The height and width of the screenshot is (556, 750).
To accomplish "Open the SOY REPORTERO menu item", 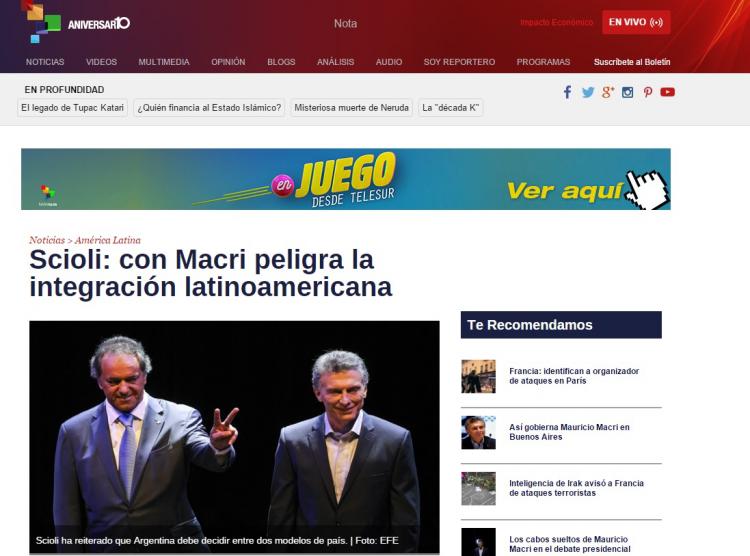I will [459, 62].
